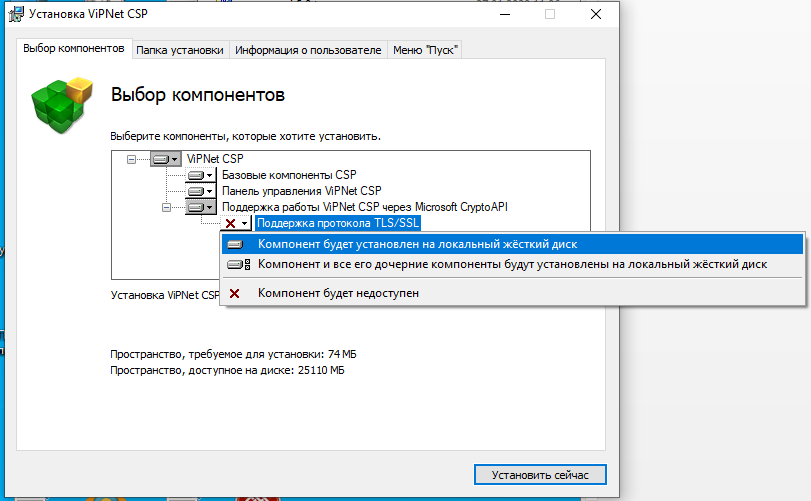The width and height of the screenshot is (811, 501).
Task: Choose install component with all child components
Action: point(512,265)
